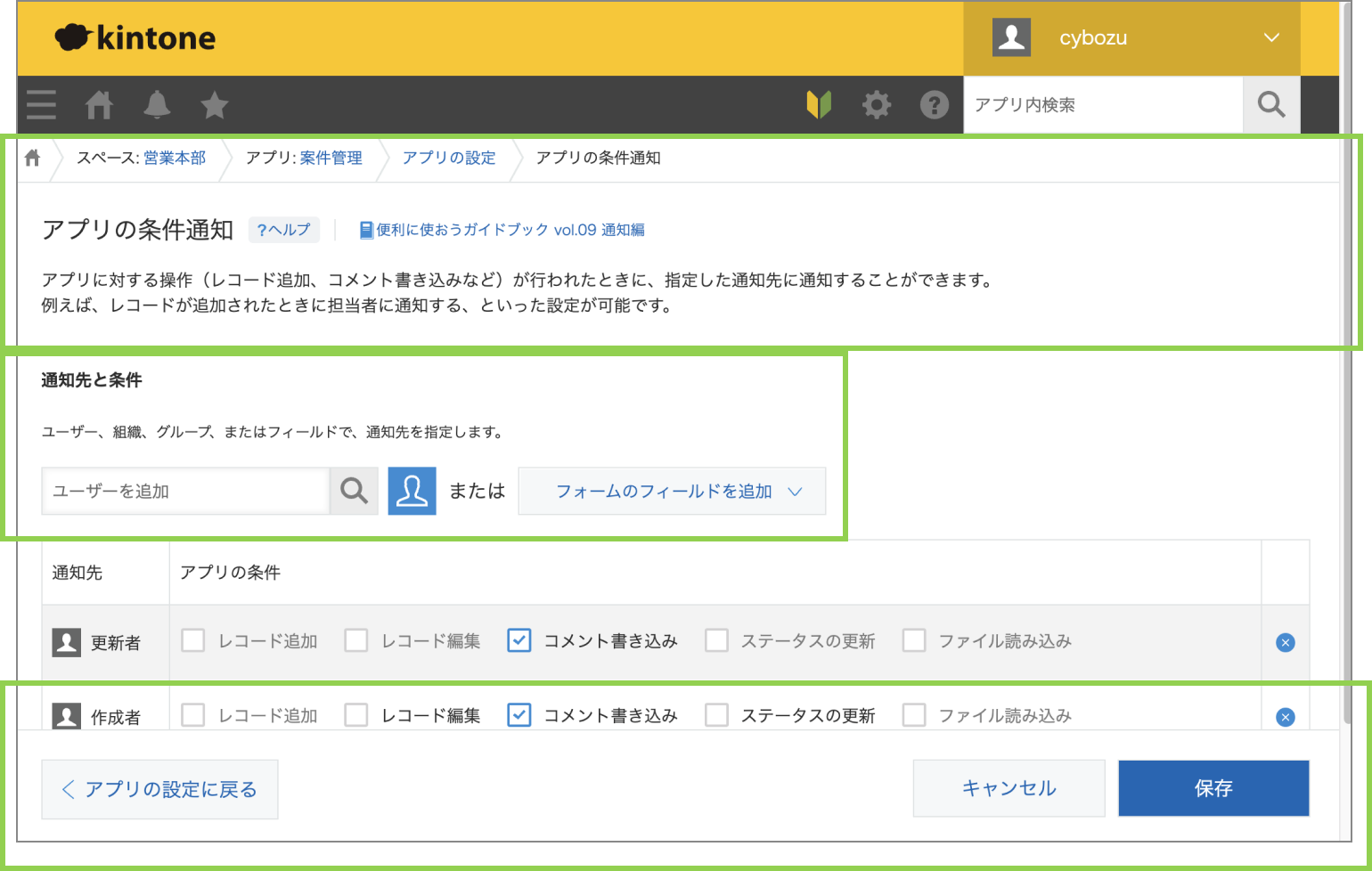
Task: Click the help question mark icon
Action: [934, 105]
